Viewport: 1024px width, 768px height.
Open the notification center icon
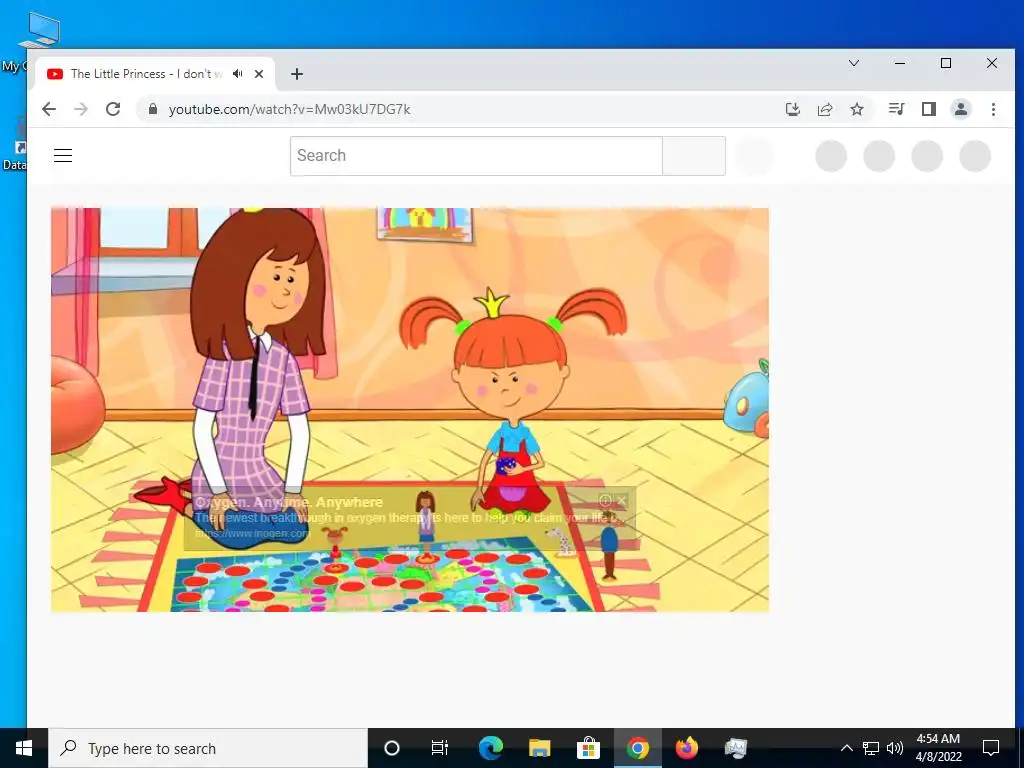coord(991,748)
